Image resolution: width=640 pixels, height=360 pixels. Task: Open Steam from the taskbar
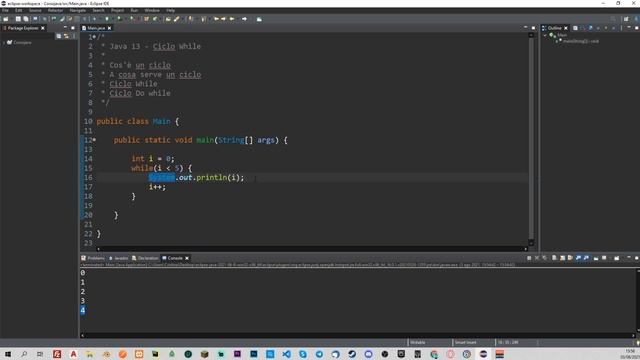352,354
